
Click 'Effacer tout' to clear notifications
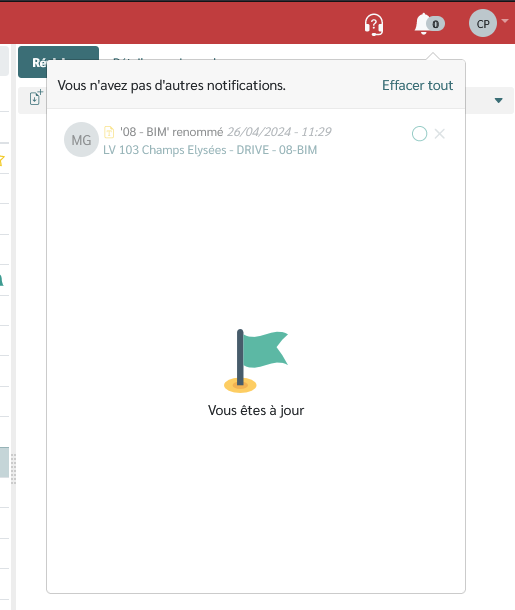tap(417, 85)
